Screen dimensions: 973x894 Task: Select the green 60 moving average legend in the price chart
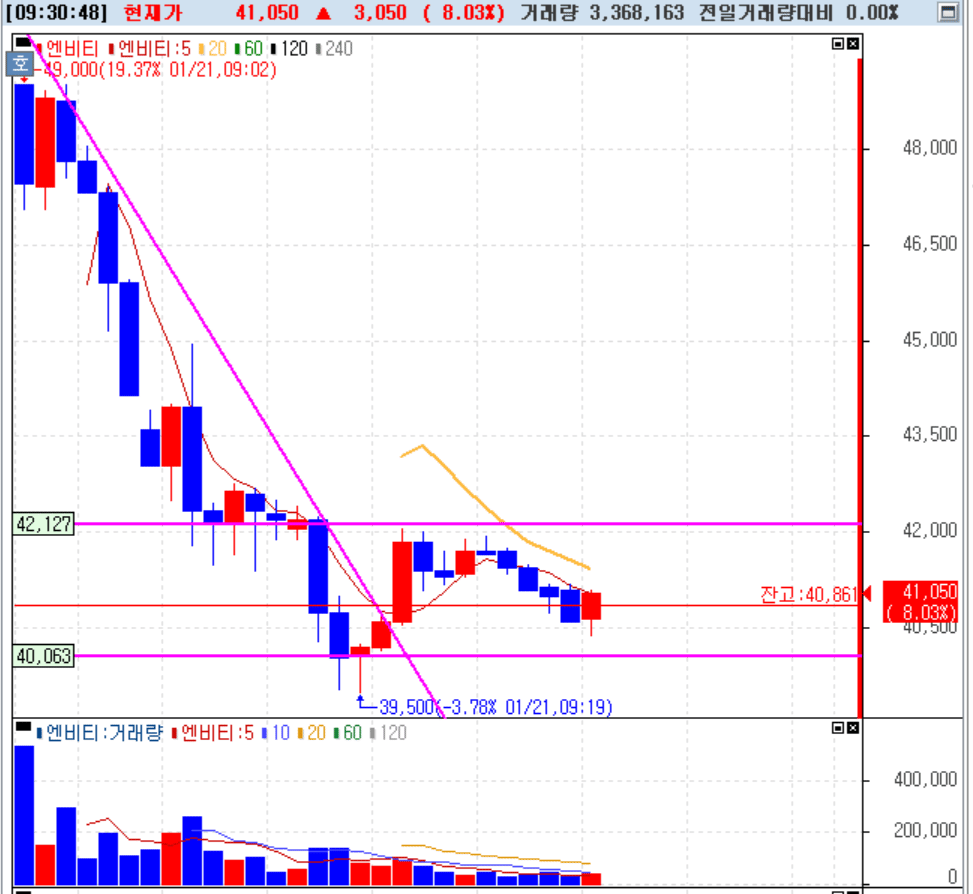coord(249,49)
